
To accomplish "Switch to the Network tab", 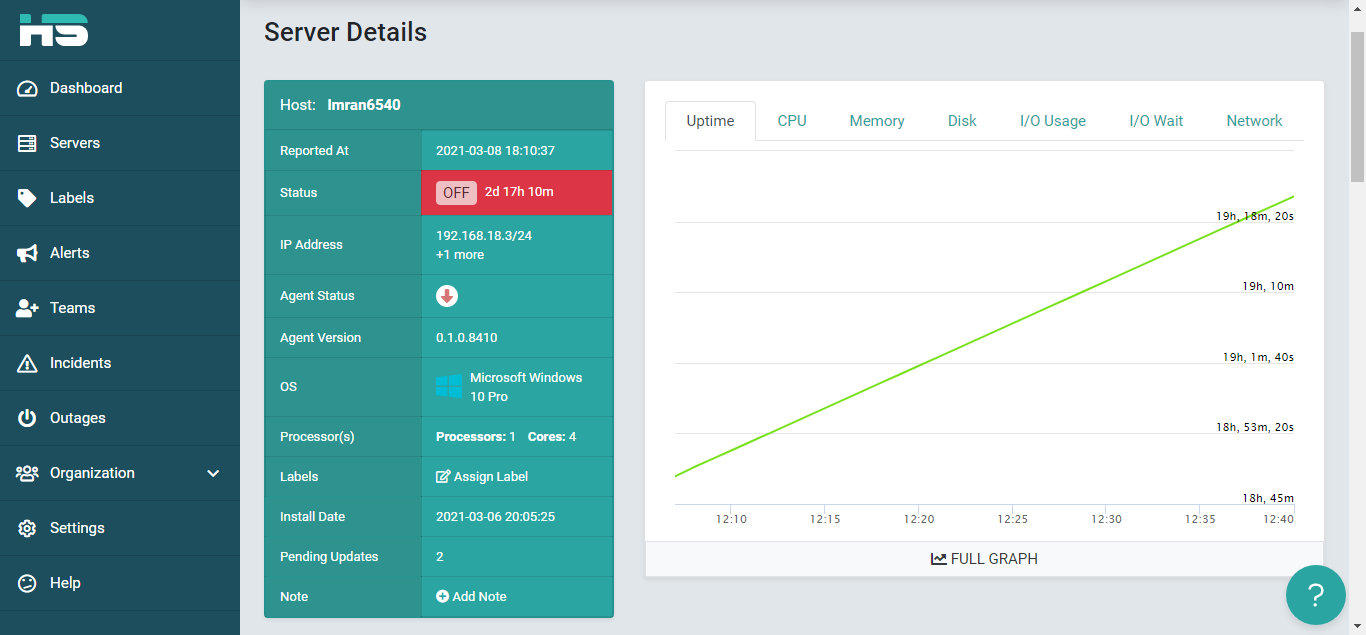I will tap(1254, 121).
